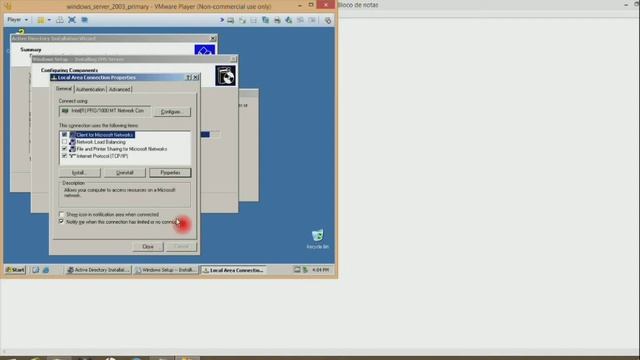Click Send Ctrl+Alt+Del icon in VMware toolbar
The image size is (640, 360).
(60, 20)
